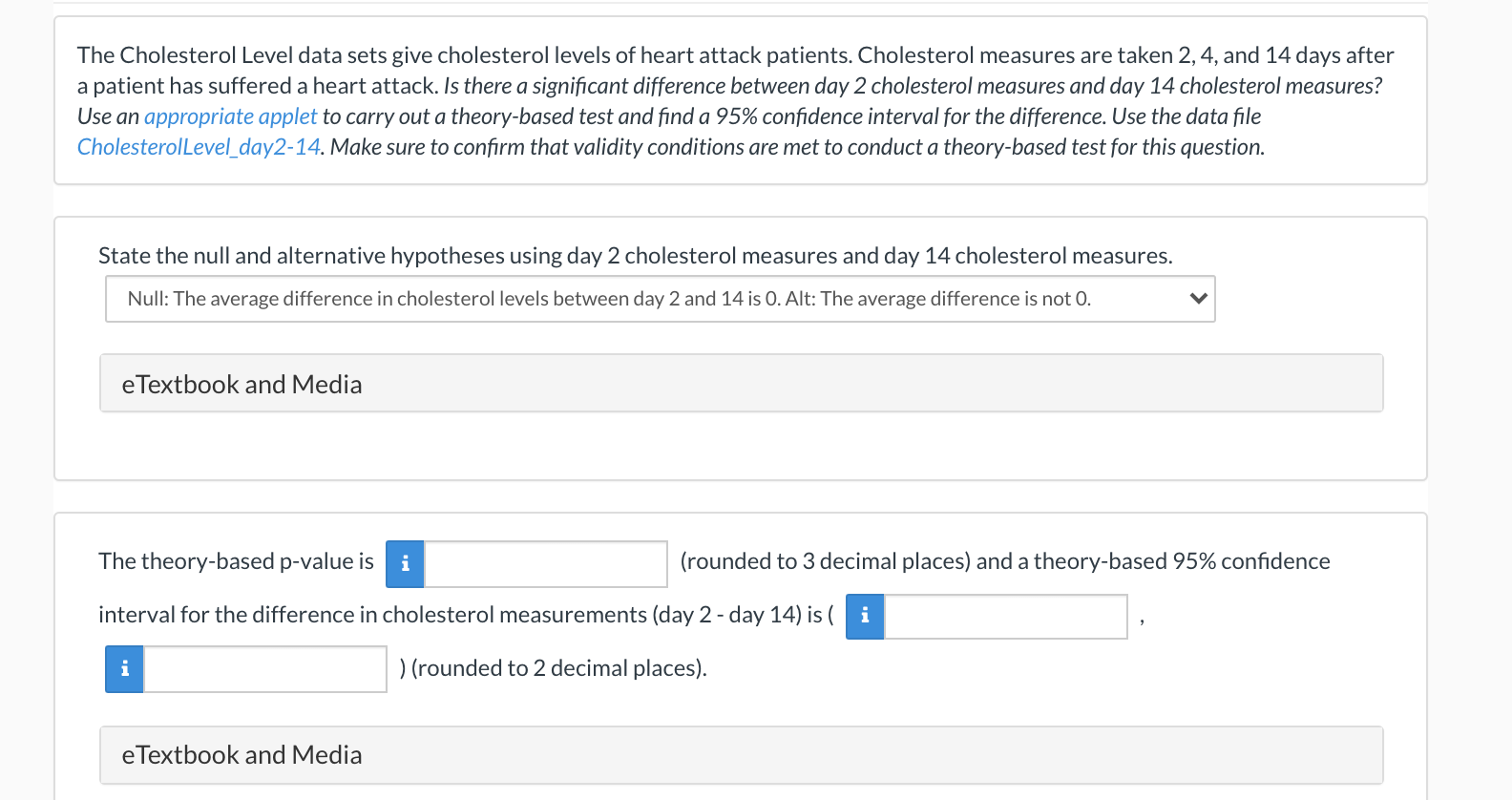Click the bottom "eTextbook and Media" bar
Viewport: 1512px width, 800px height.
coord(742,754)
